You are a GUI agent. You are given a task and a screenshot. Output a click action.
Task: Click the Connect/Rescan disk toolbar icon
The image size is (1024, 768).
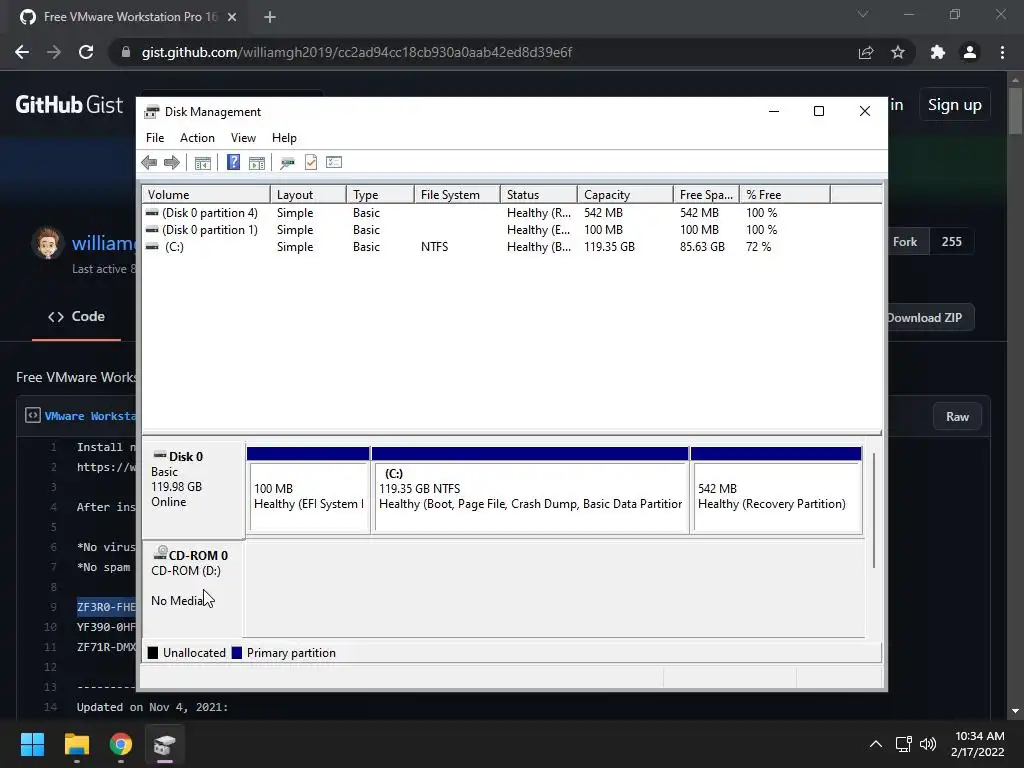(x=287, y=163)
